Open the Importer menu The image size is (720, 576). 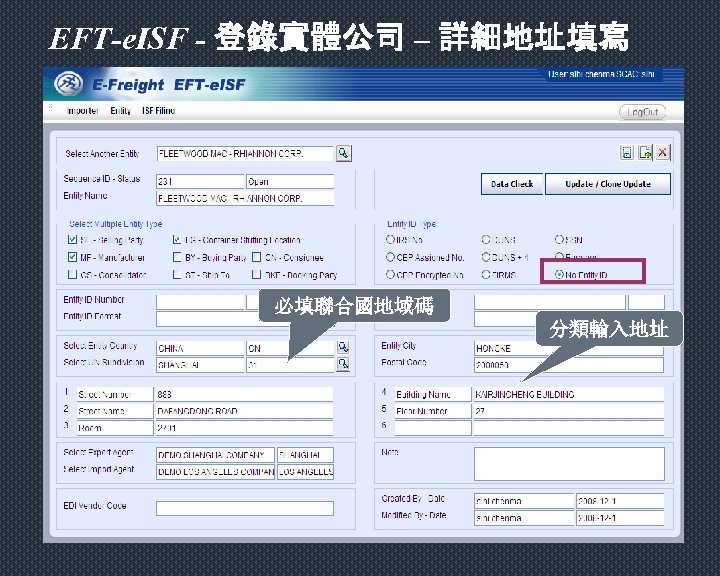pos(83,111)
